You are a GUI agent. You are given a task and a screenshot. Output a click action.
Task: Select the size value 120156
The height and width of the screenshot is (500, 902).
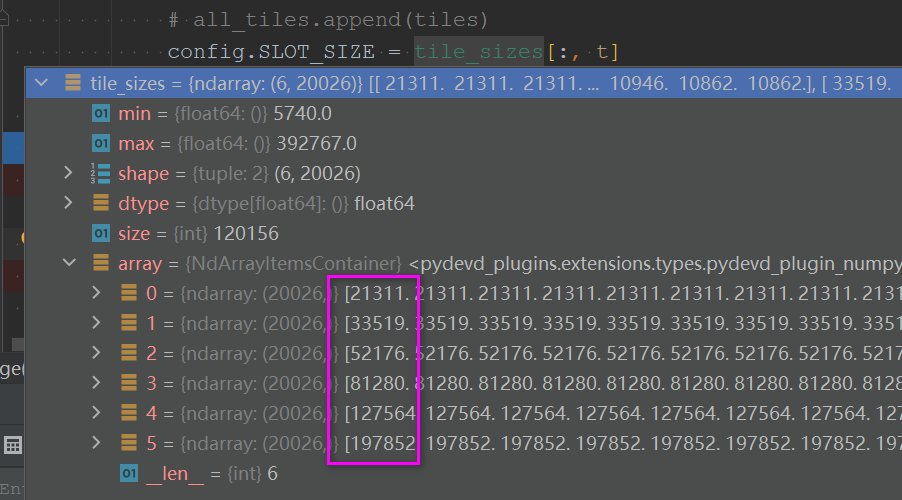click(246, 233)
